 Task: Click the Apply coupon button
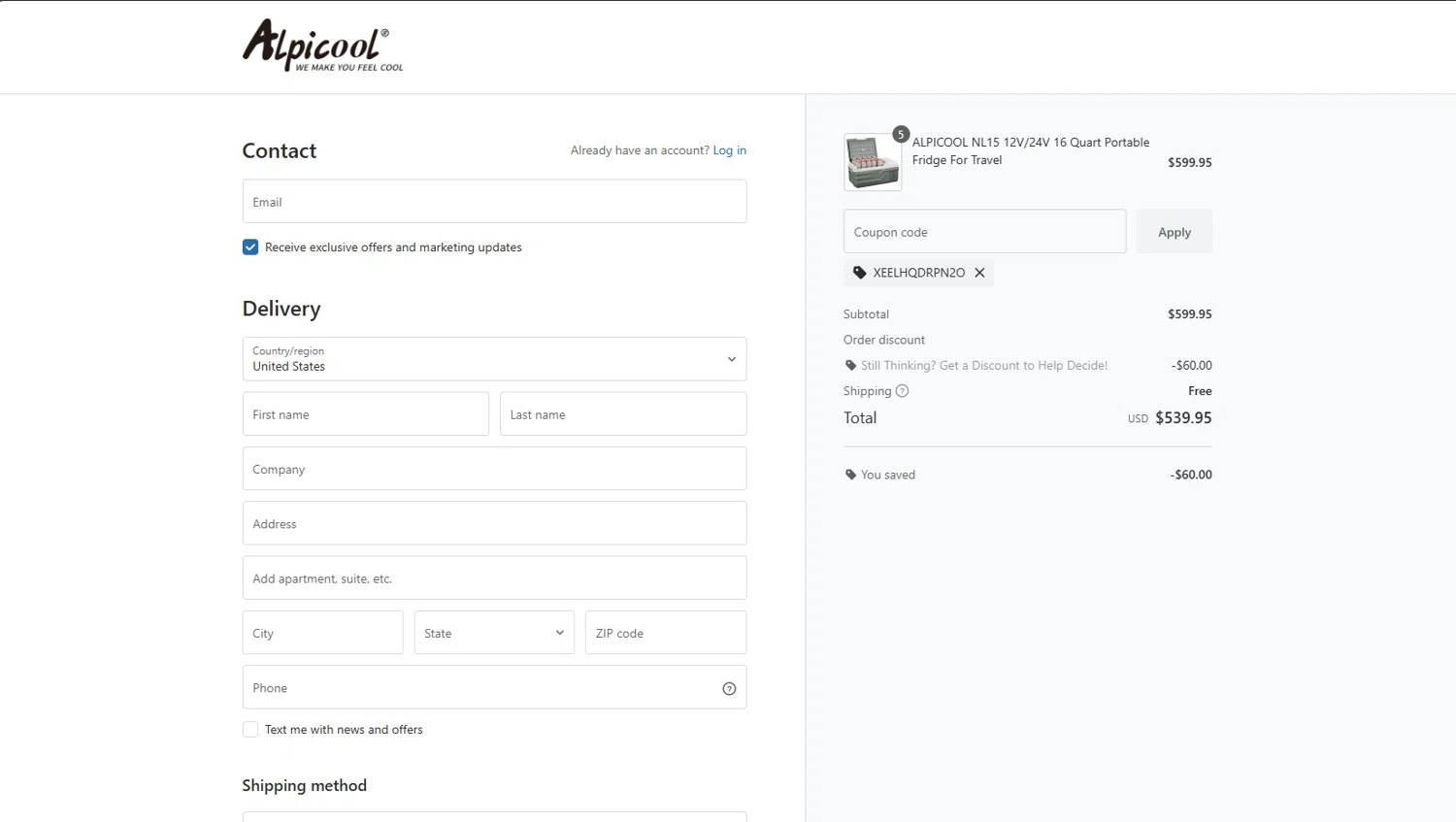(x=1175, y=232)
